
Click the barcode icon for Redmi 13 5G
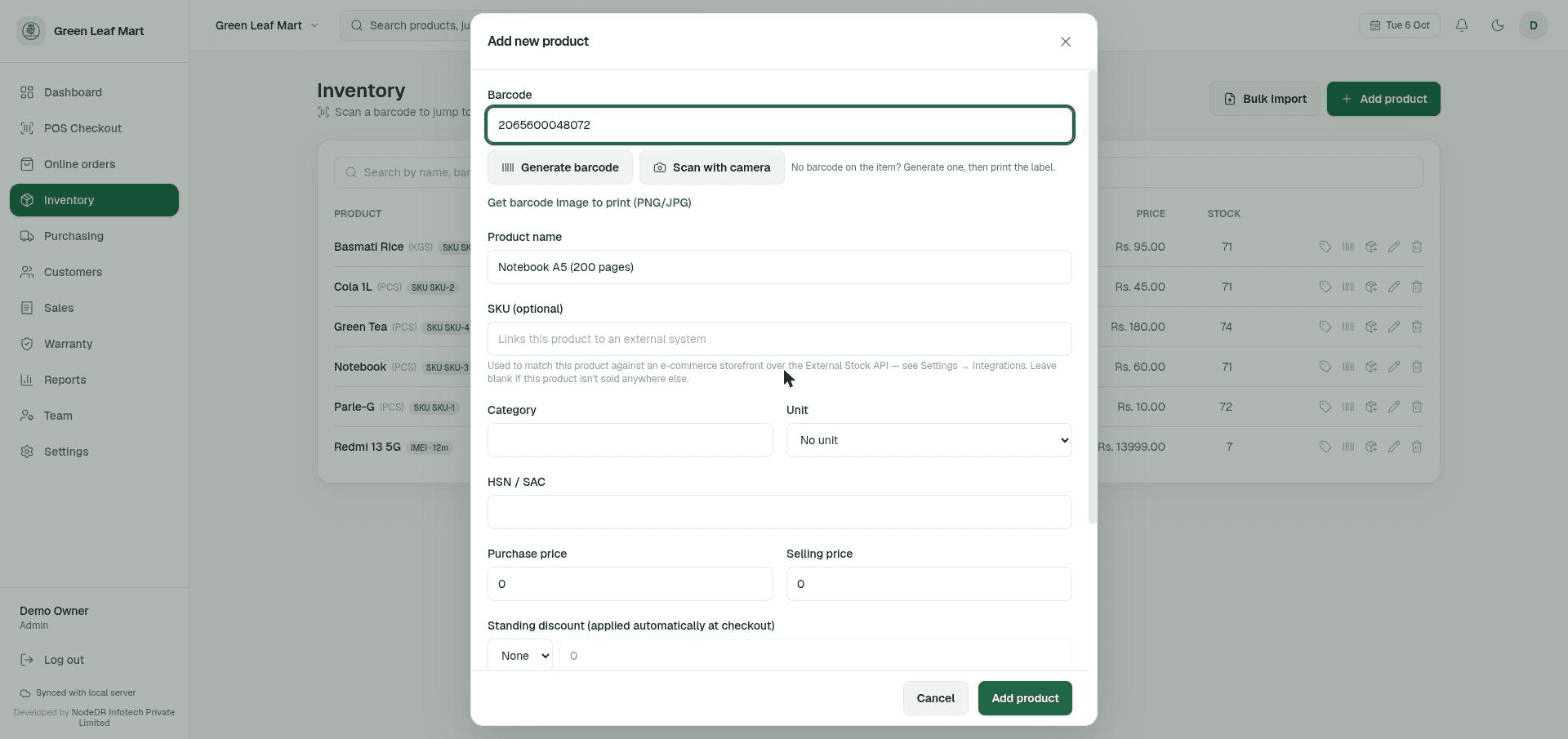pyautogui.click(x=1348, y=447)
